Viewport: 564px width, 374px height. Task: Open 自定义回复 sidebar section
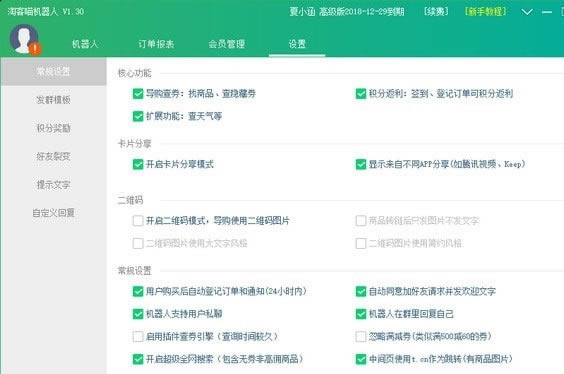(x=53, y=213)
